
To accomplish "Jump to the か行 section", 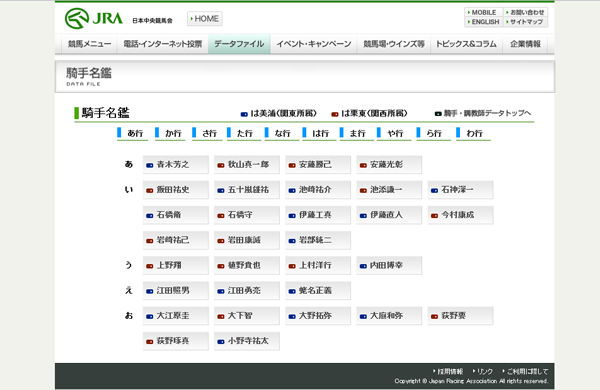I will [x=170, y=134].
